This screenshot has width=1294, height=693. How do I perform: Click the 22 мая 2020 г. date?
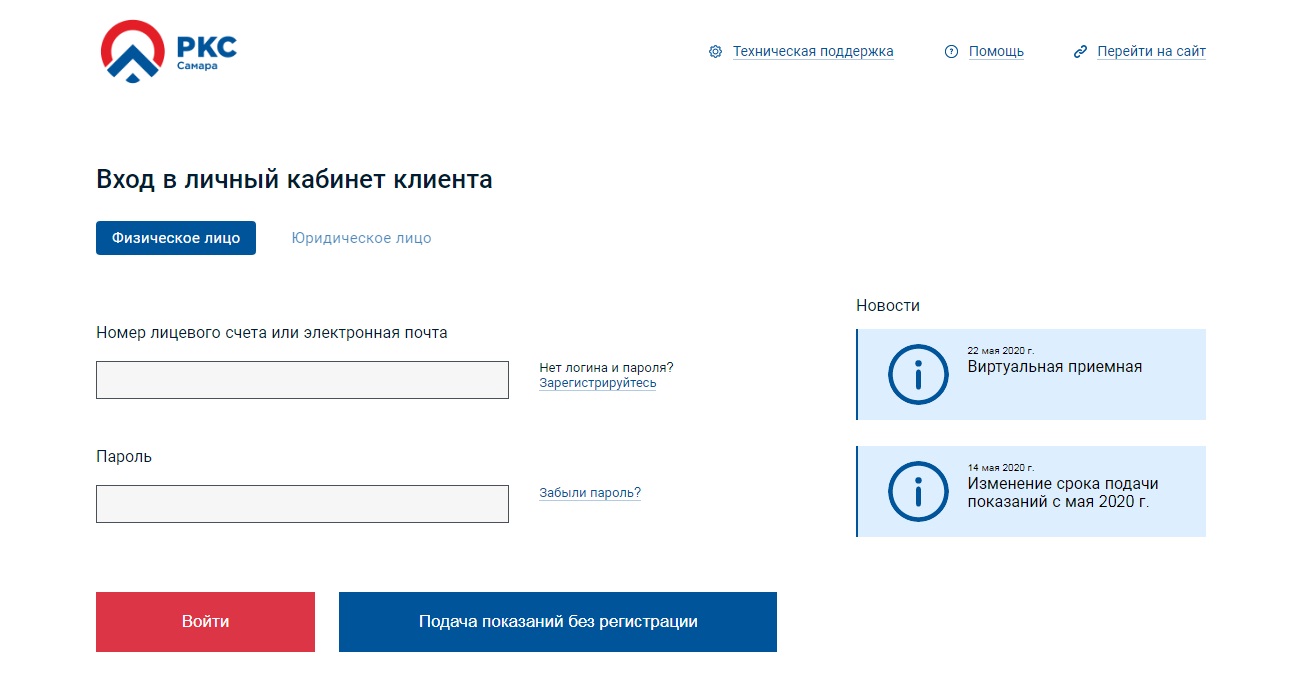[1000, 351]
